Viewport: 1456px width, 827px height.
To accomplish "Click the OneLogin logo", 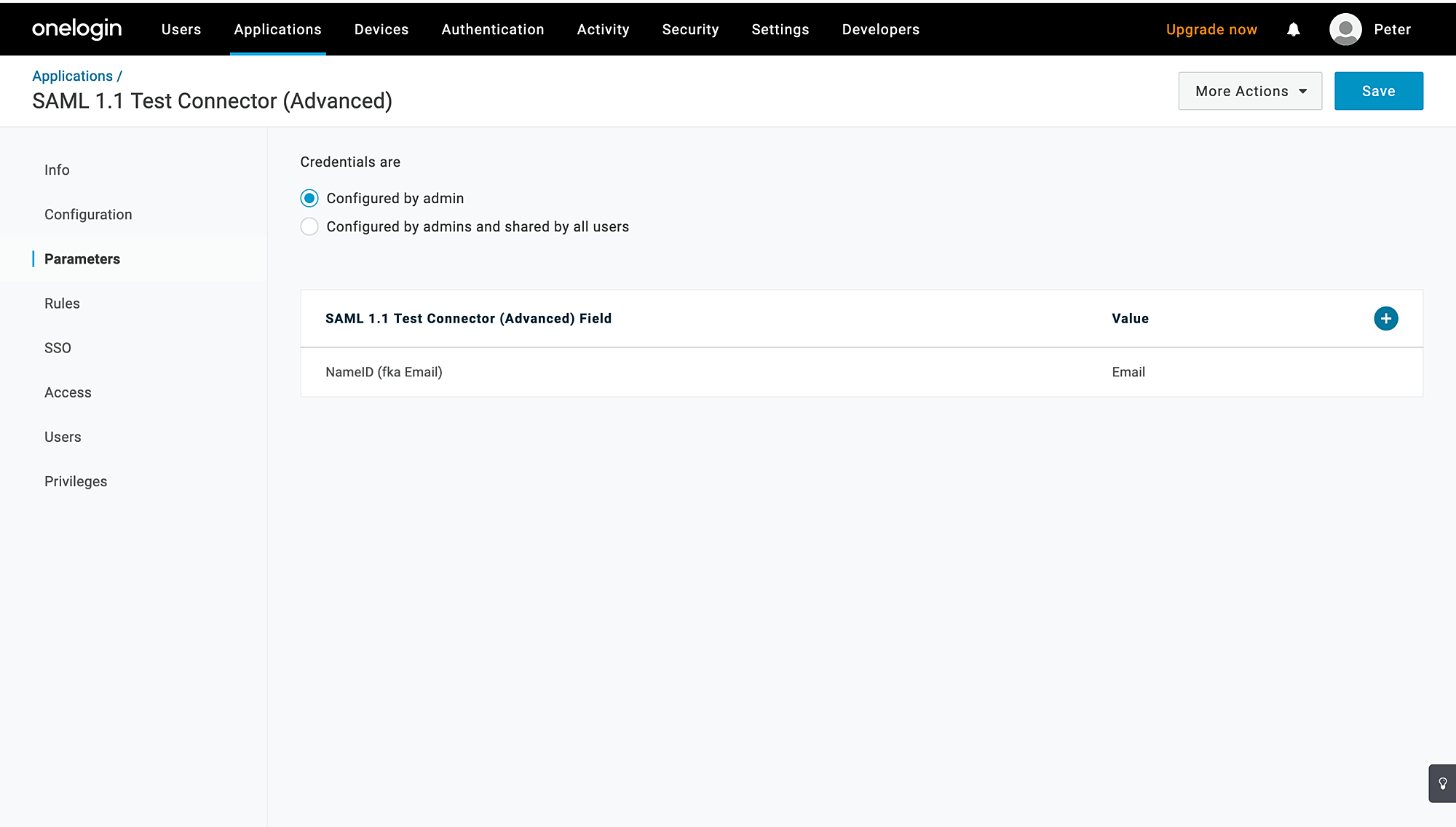I will [x=76, y=29].
